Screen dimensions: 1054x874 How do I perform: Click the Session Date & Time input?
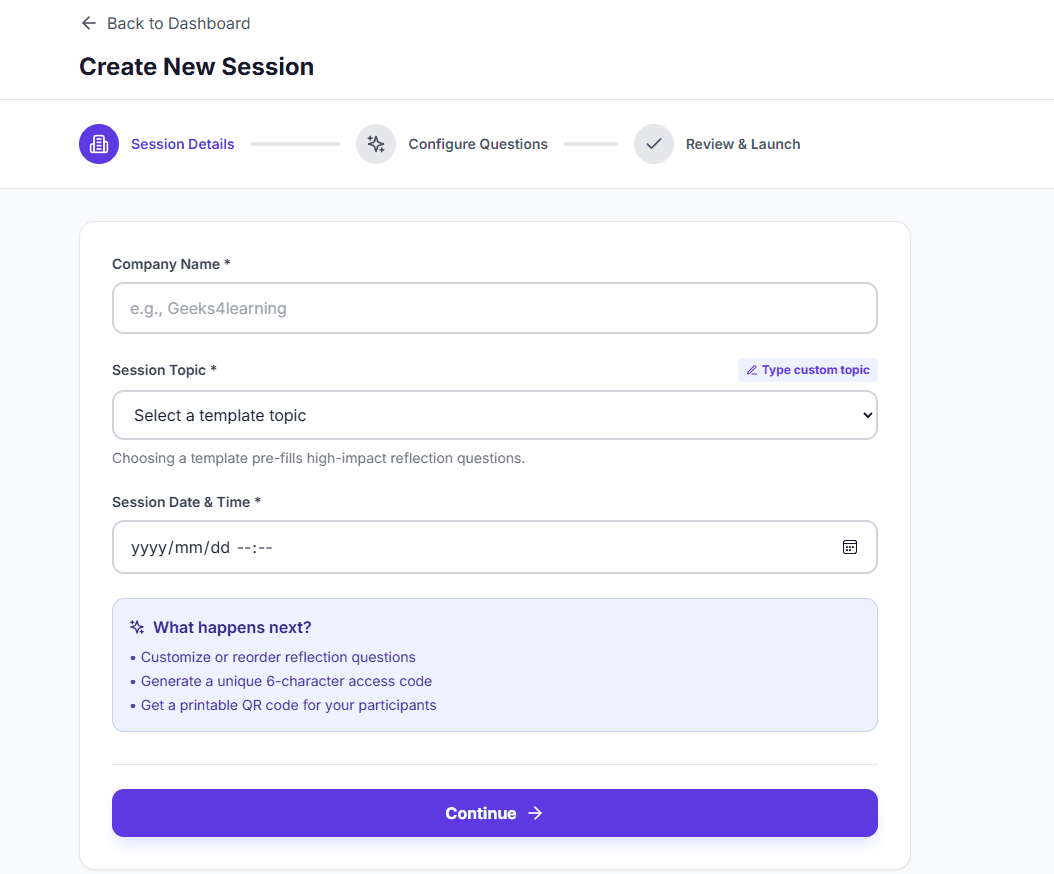coord(450,547)
